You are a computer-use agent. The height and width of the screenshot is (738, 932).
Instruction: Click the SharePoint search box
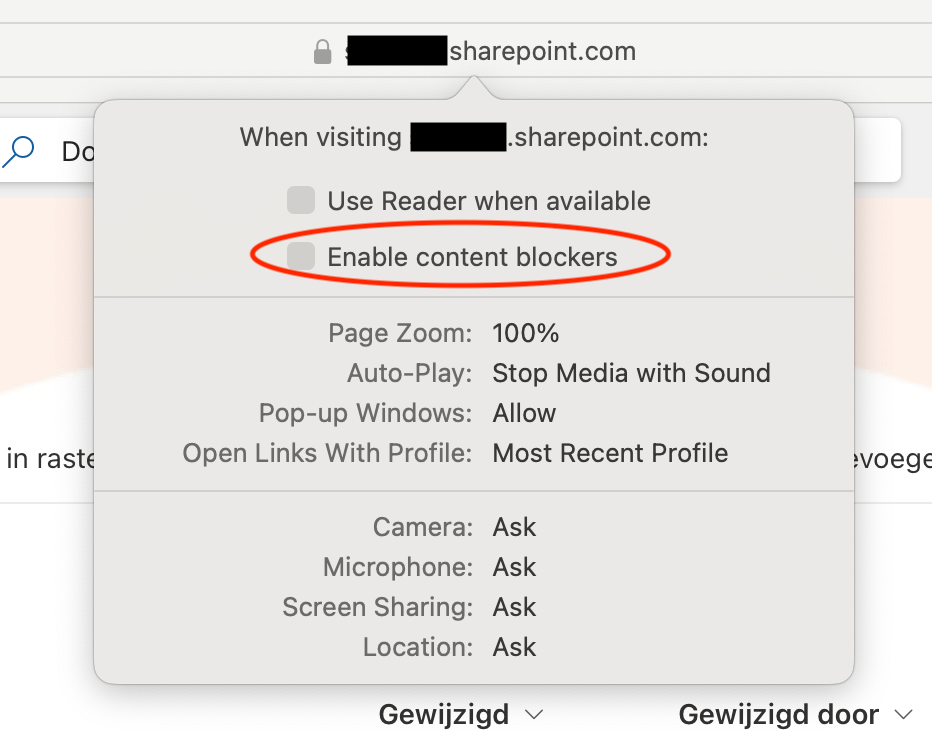tap(48, 151)
